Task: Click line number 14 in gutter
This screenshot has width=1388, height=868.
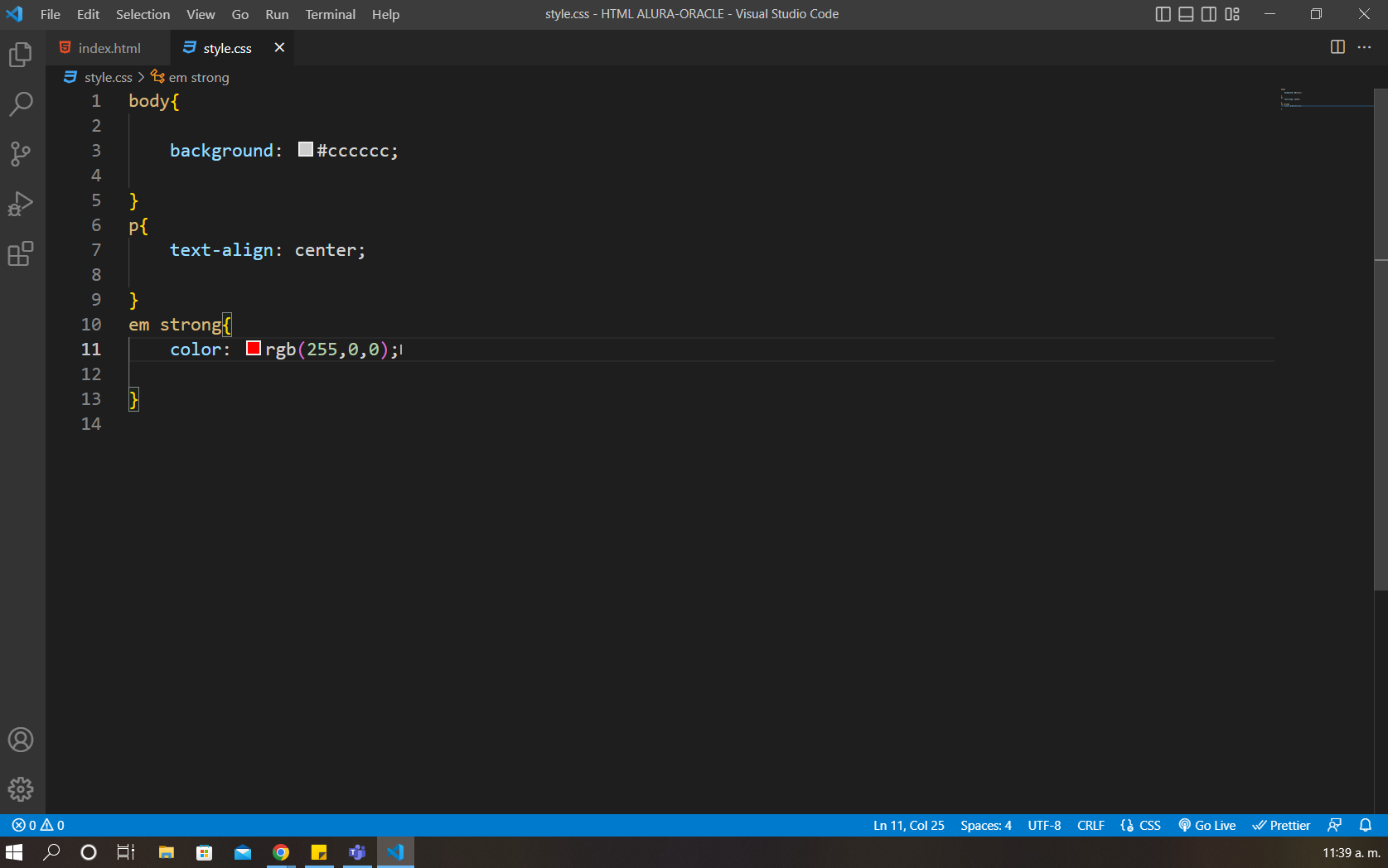Action: [x=91, y=424]
